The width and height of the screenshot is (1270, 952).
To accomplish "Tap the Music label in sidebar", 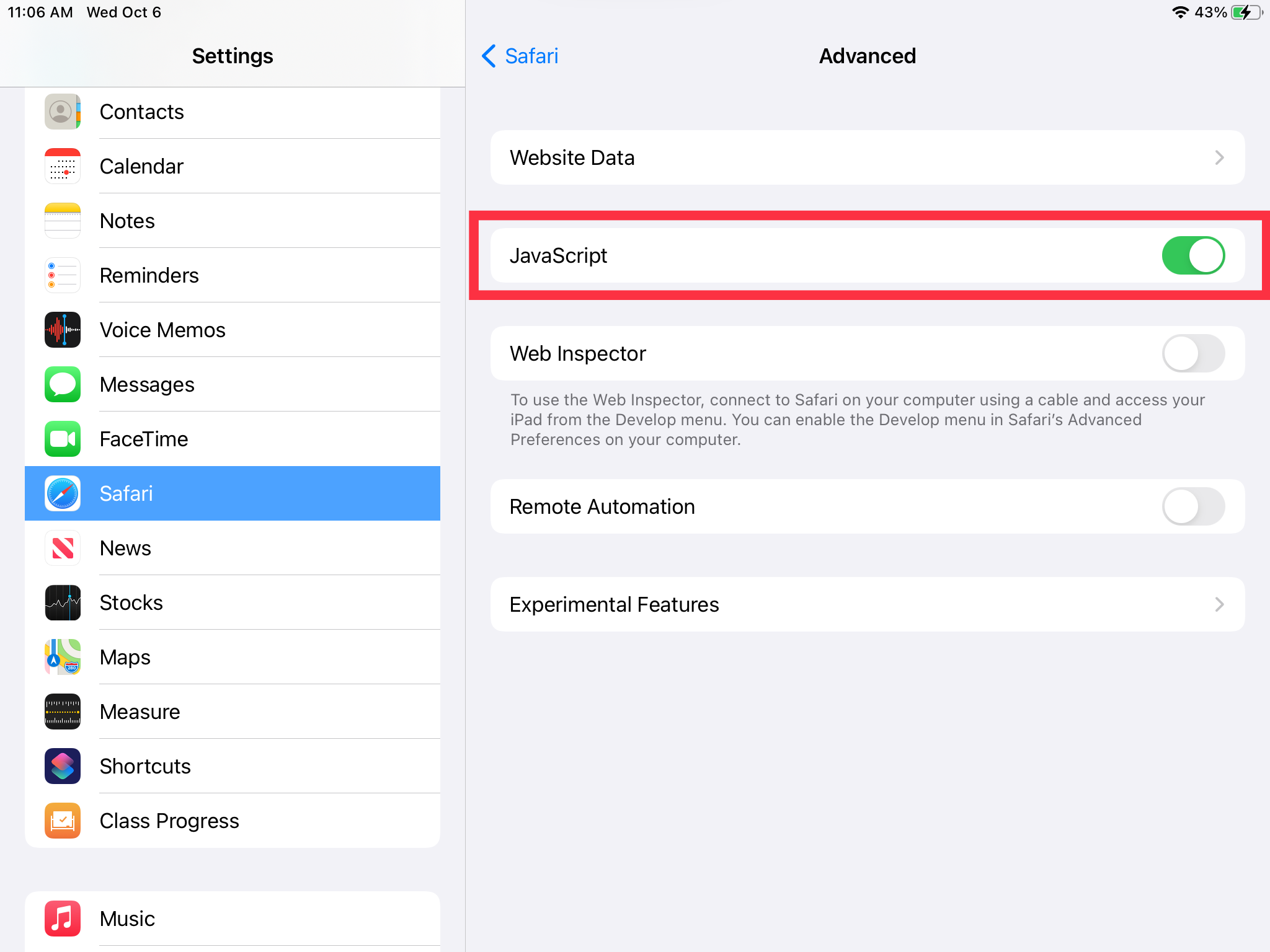I will click(127, 919).
